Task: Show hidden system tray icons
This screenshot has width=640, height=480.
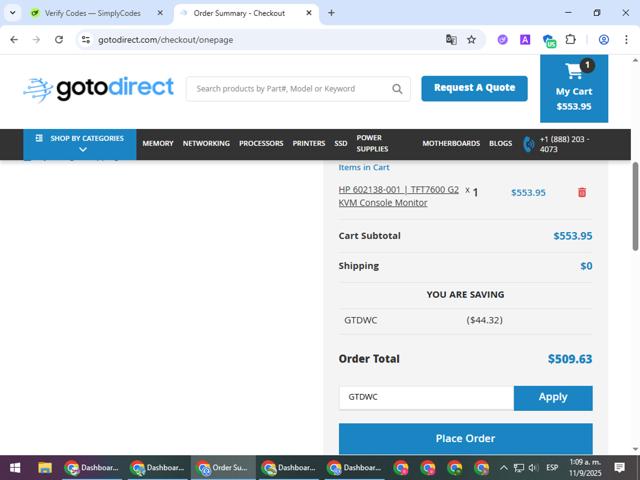Action: click(504, 468)
